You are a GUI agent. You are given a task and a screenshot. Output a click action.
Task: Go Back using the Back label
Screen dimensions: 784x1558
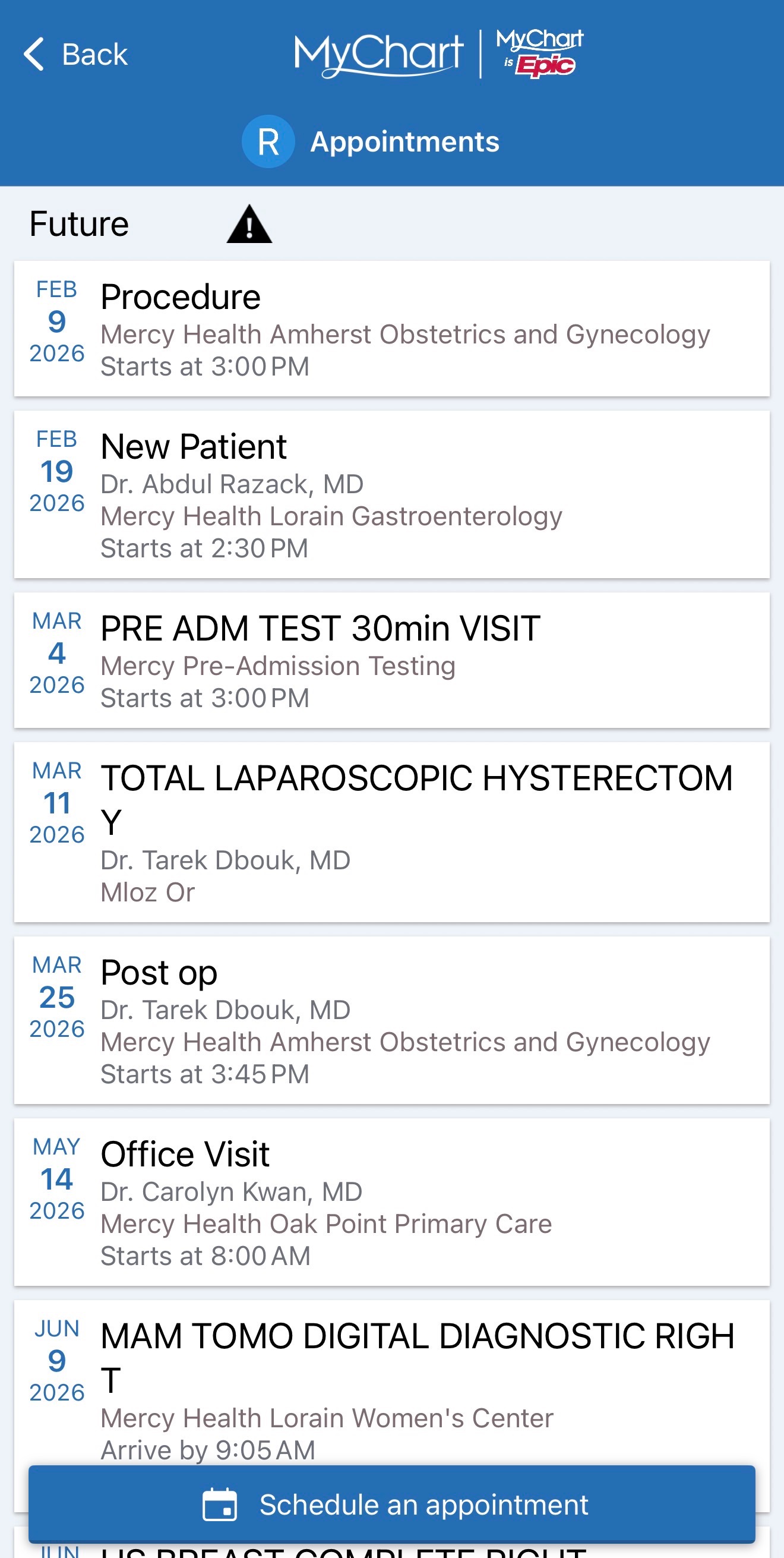pos(95,55)
